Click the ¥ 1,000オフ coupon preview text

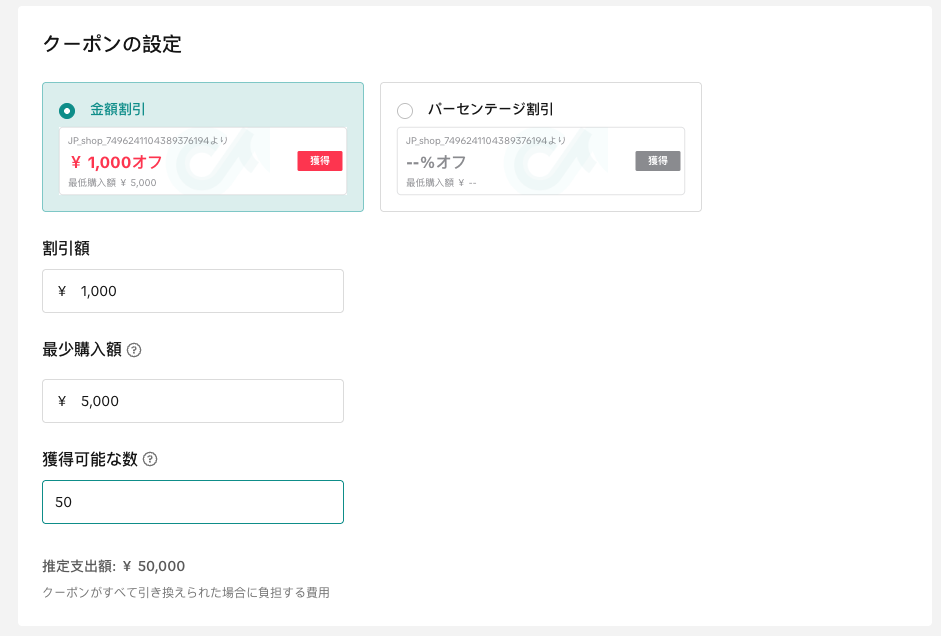[x=116, y=162]
